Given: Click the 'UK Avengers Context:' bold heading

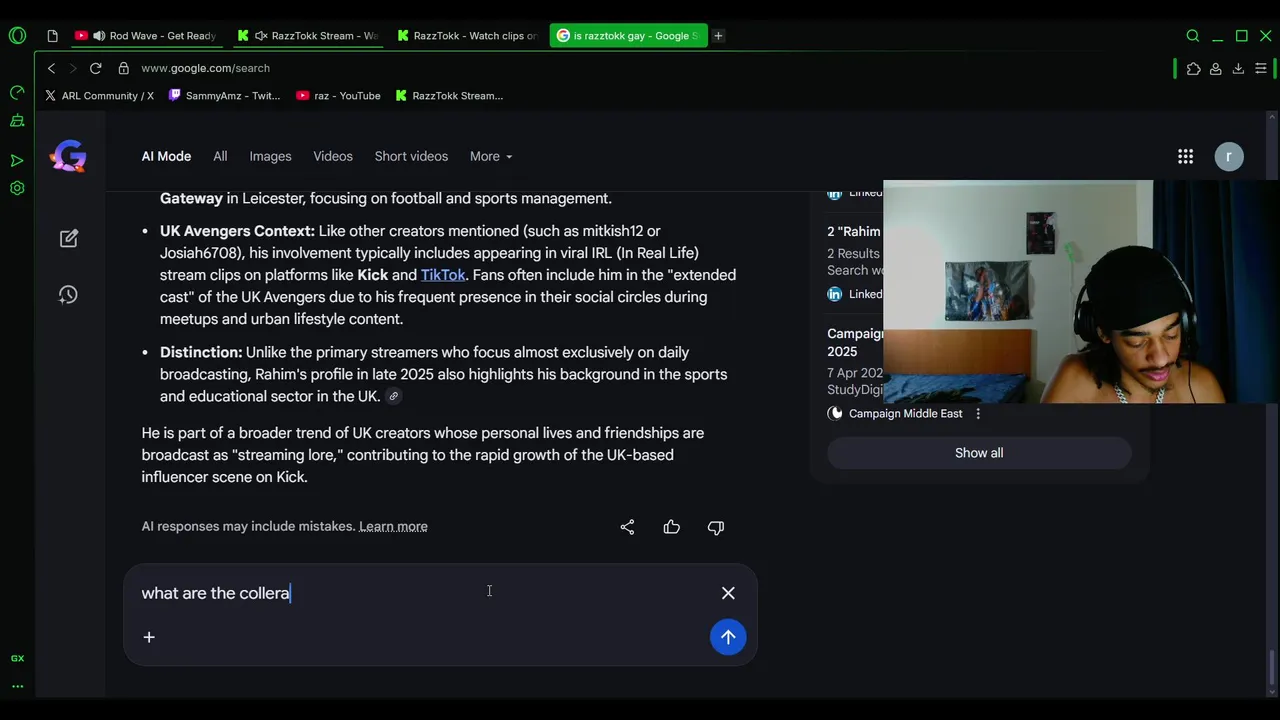Looking at the screenshot, I should tap(237, 231).
